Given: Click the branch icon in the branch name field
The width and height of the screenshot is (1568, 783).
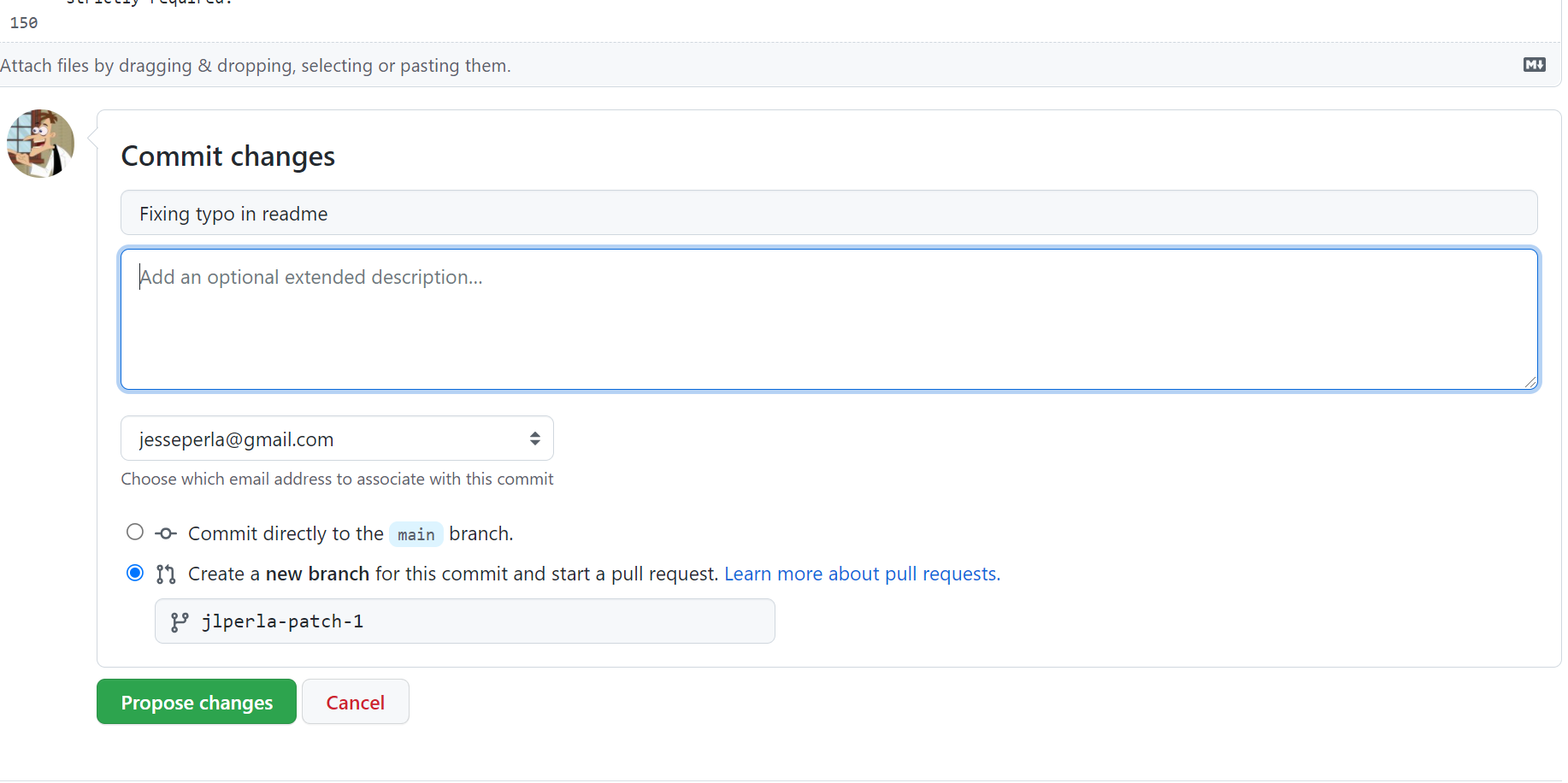Looking at the screenshot, I should coord(180,622).
